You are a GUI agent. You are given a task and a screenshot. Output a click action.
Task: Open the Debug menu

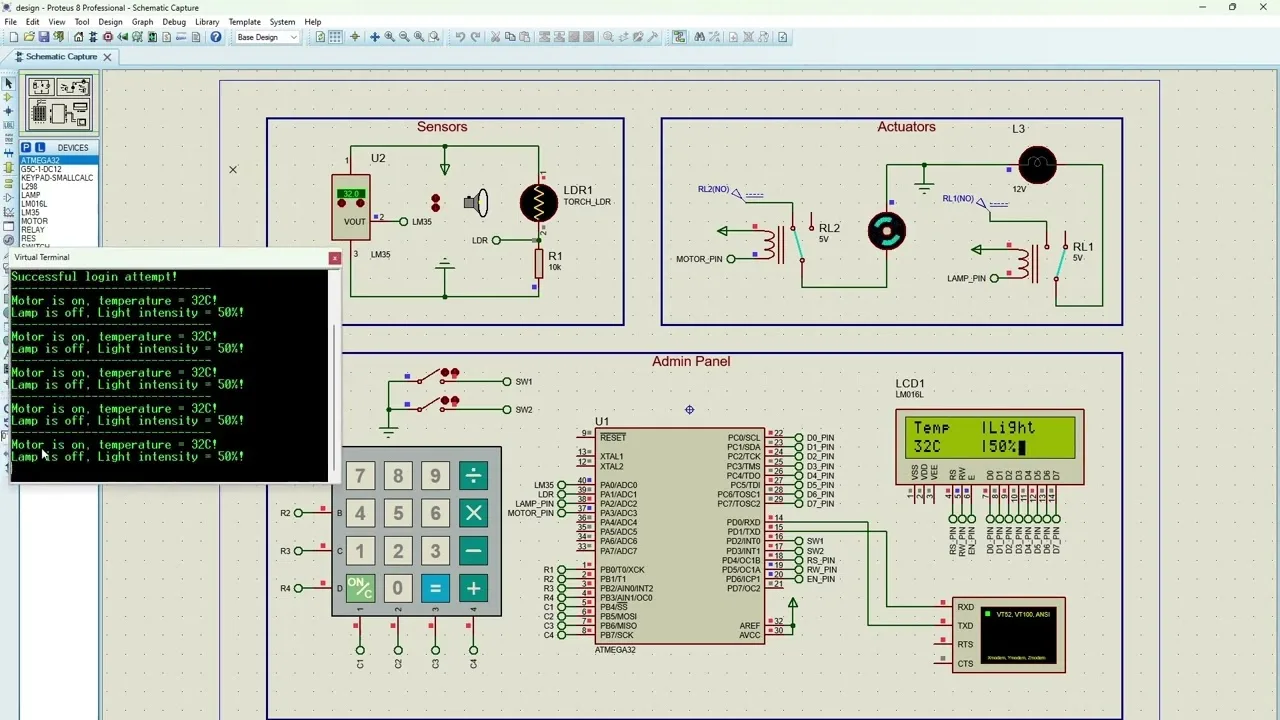[174, 21]
